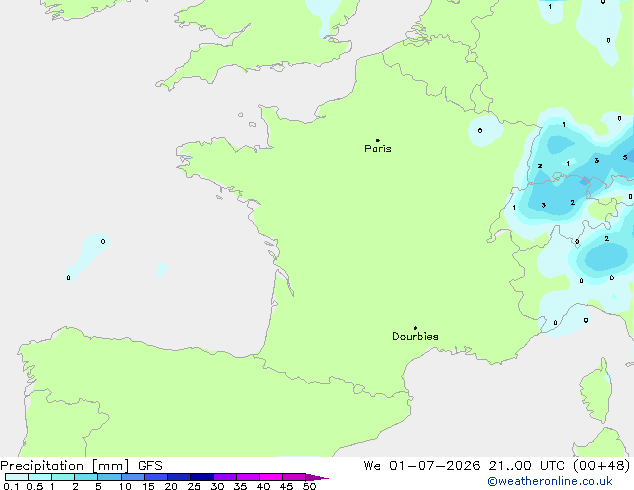634x490 pixels.
Task: Click the GFS model label
Action: (150, 466)
